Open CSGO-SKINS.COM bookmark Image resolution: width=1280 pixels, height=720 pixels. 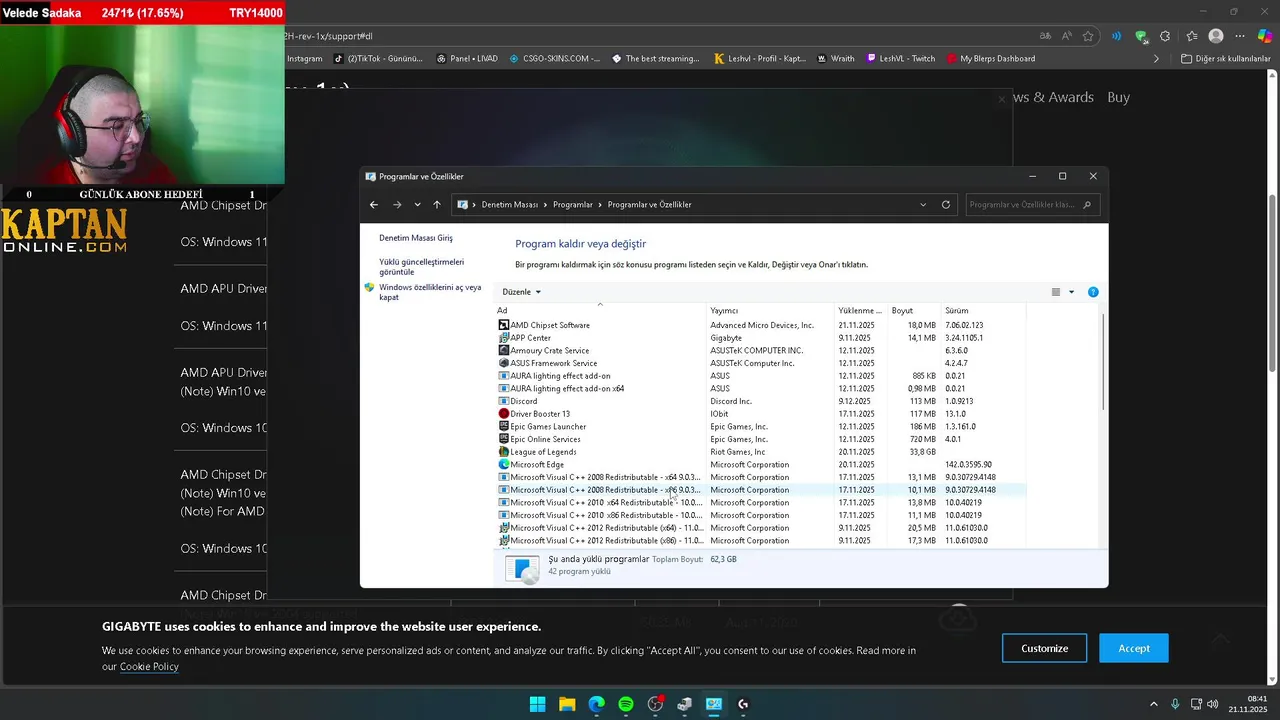(555, 59)
